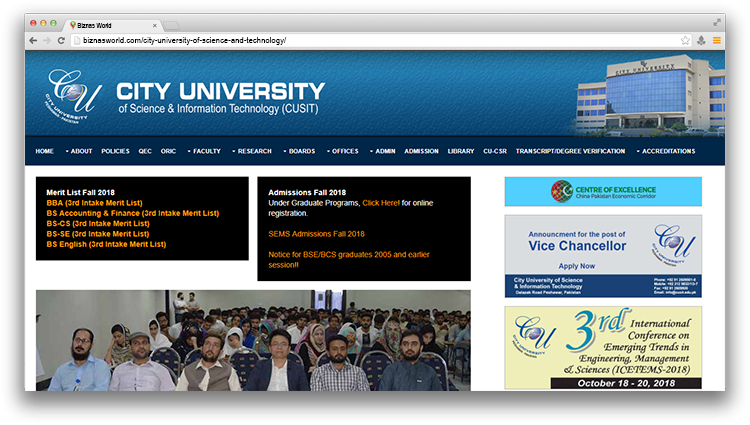This screenshot has width=750, height=425.
Task: Go to the HOME menu item
Action: pos(44,151)
